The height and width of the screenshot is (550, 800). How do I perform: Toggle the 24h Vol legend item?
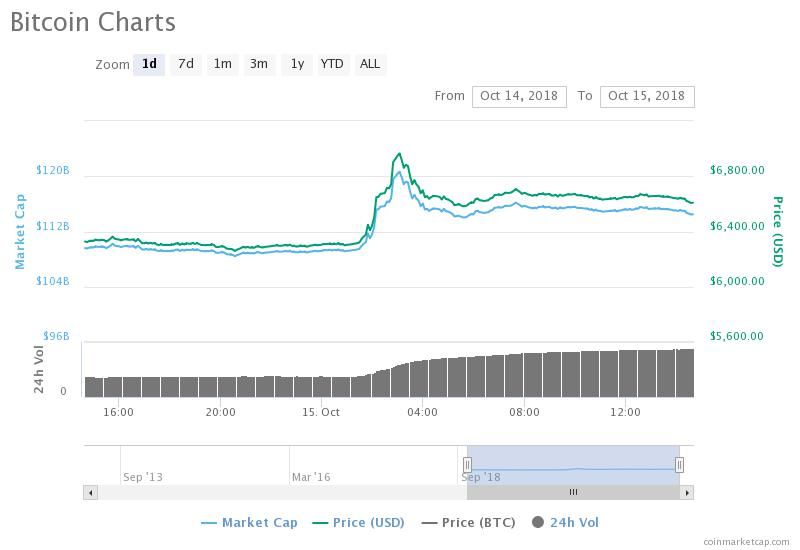pyautogui.click(x=565, y=522)
